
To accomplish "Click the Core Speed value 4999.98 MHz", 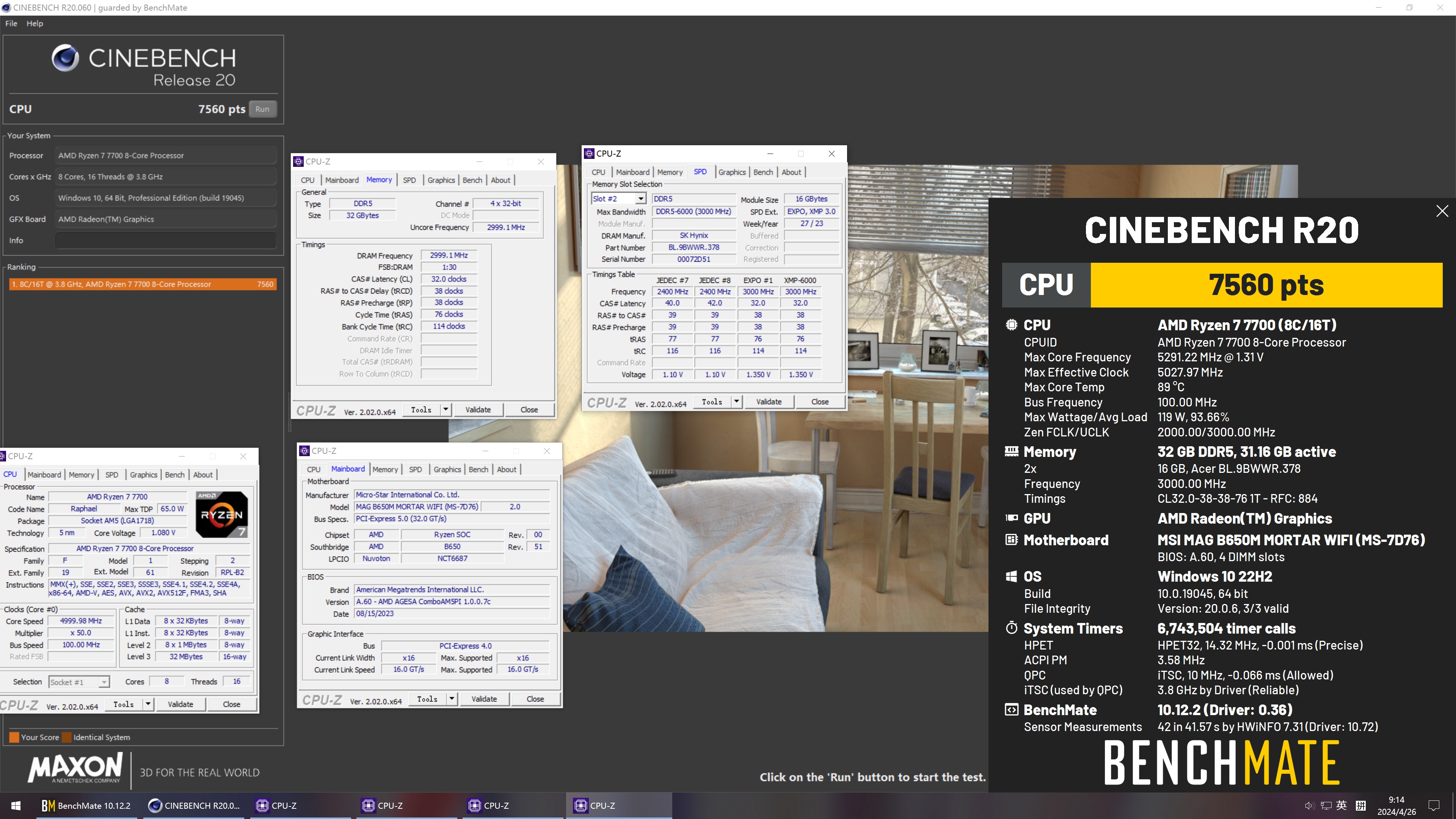I will pos(81,621).
